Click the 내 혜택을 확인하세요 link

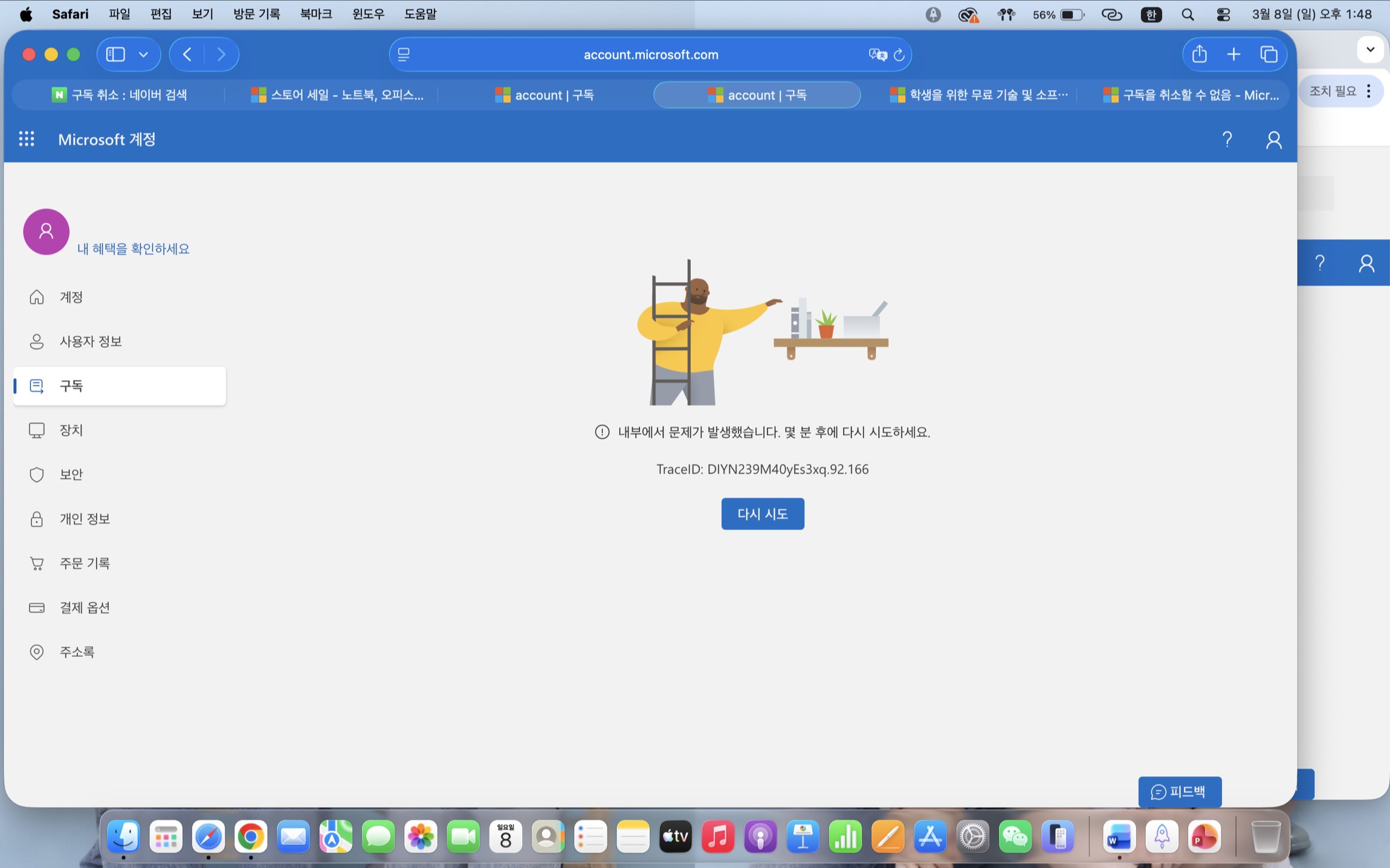134,249
